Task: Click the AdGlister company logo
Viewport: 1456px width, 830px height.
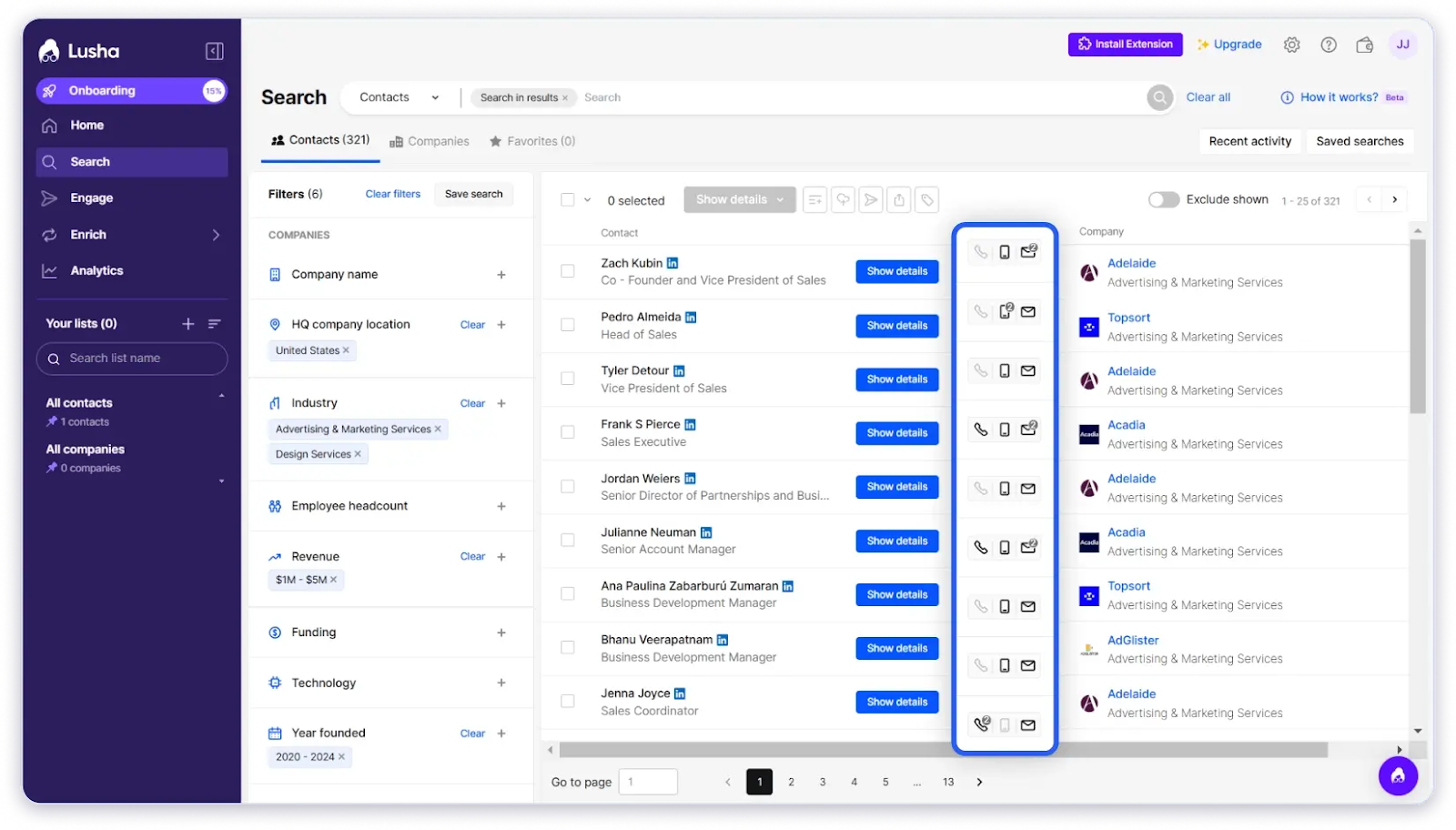Action: [x=1088, y=650]
